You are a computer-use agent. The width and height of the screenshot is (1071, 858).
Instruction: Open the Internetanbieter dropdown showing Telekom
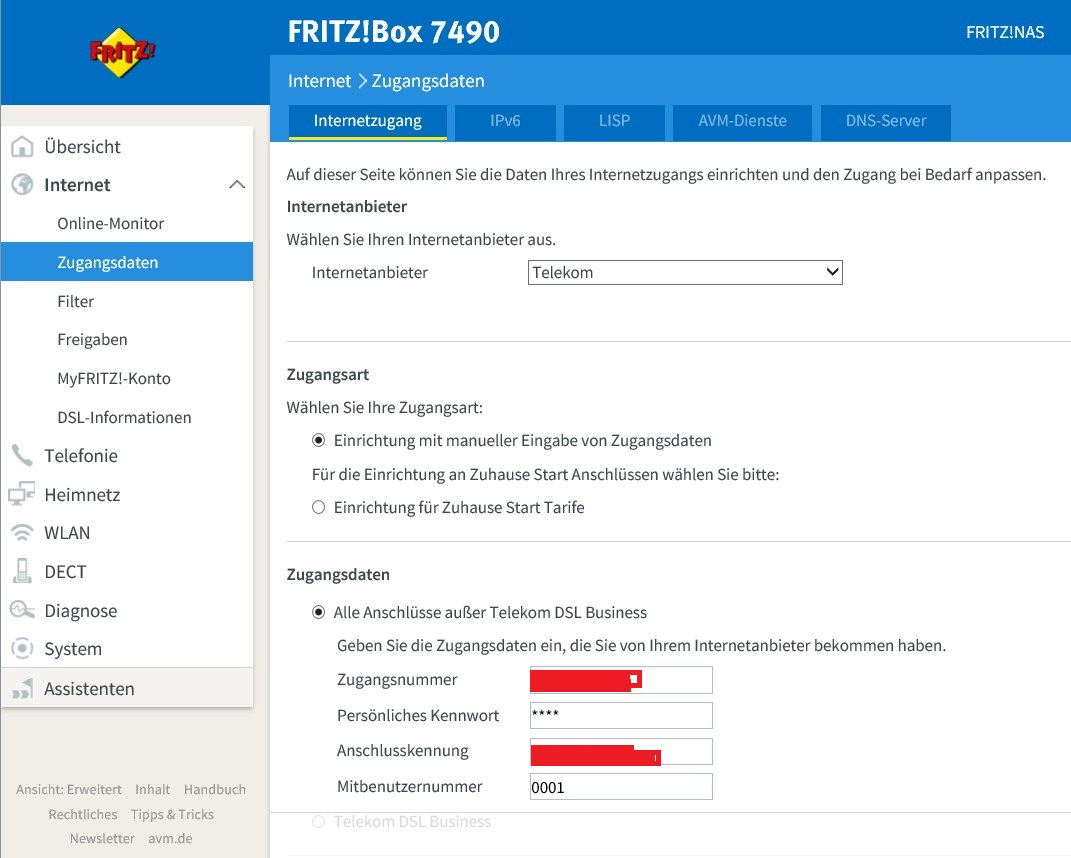(685, 273)
